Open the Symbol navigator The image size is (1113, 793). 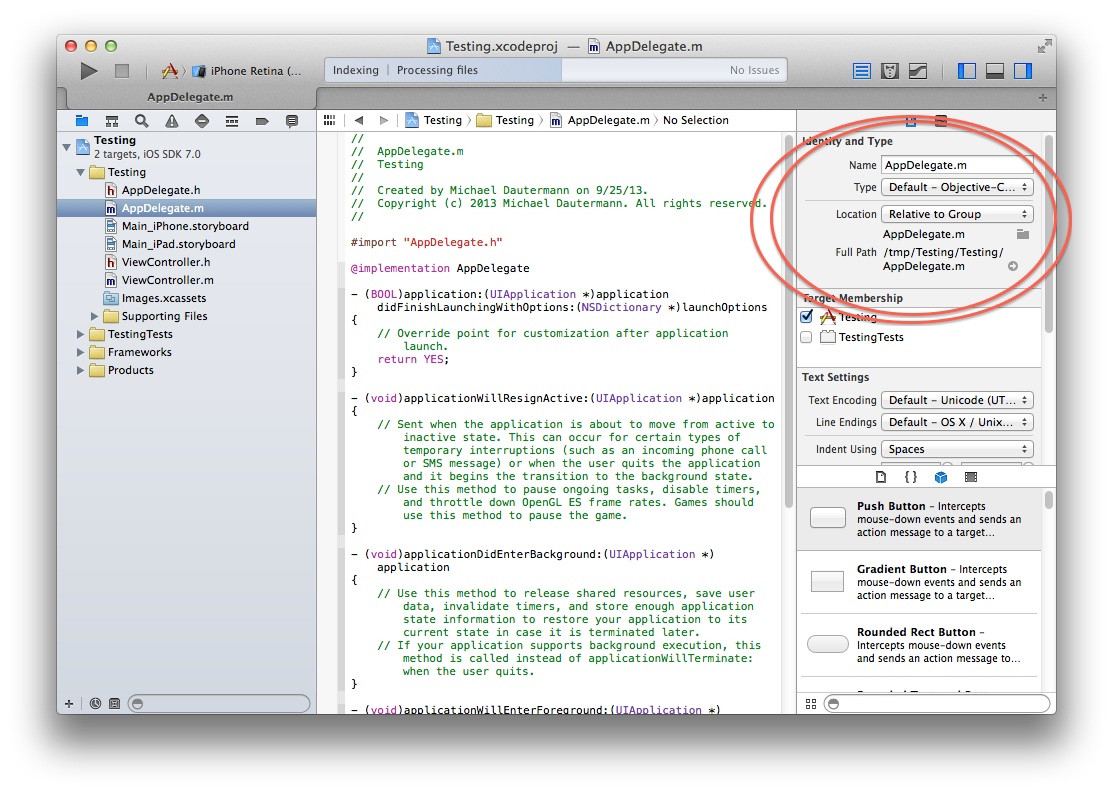click(111, 121)
